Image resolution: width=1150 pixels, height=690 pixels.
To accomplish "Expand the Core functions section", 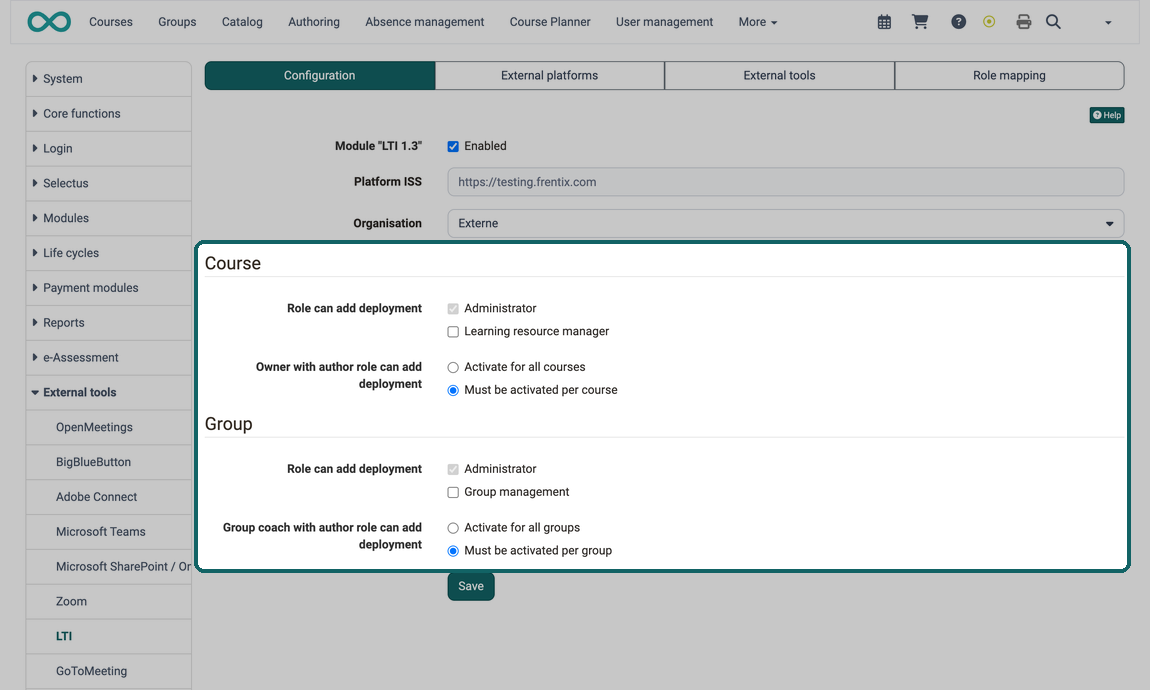I will [x=109, y=114].
